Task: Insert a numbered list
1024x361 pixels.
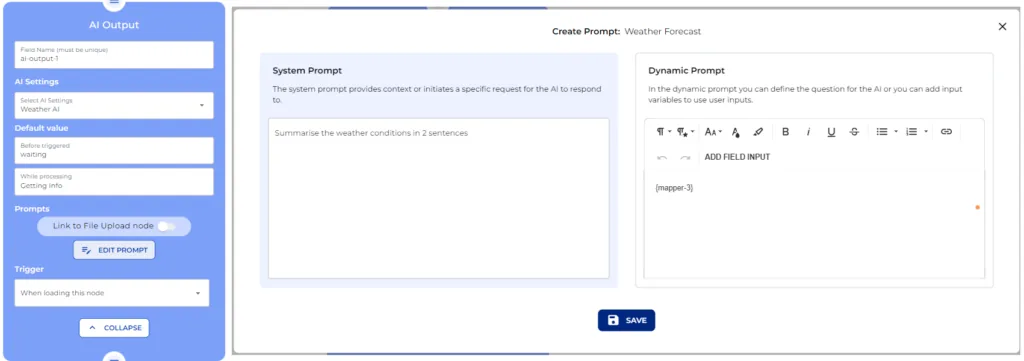Action: [x=912, y=132]
